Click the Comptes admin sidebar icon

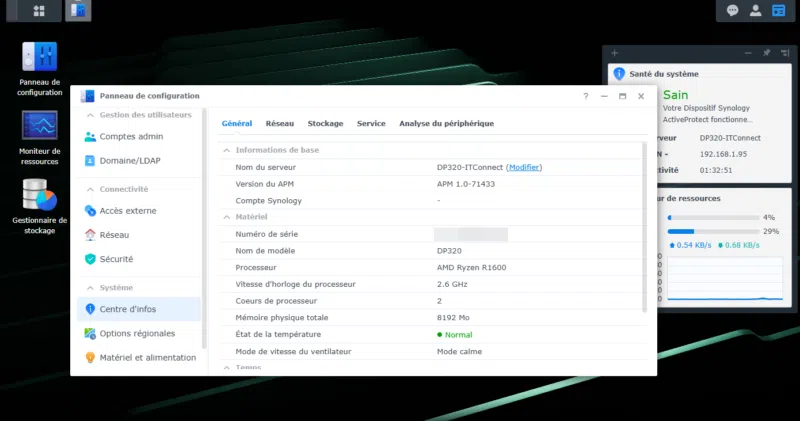90,137
